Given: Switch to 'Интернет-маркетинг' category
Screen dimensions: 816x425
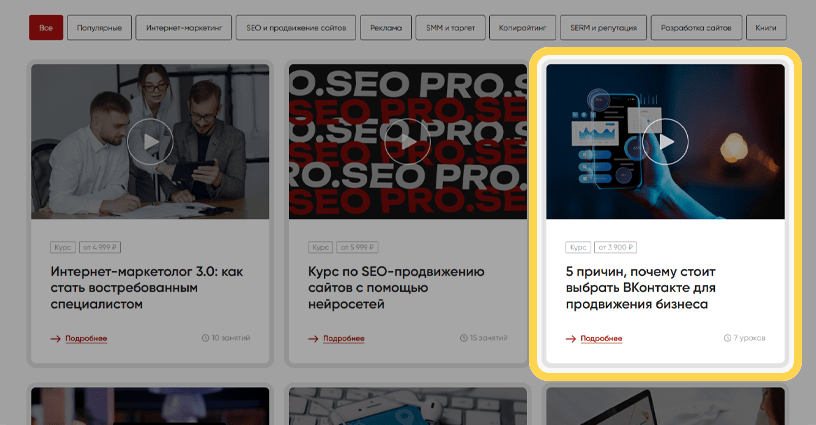Looking at the screenshot, I should pos(184,28).
